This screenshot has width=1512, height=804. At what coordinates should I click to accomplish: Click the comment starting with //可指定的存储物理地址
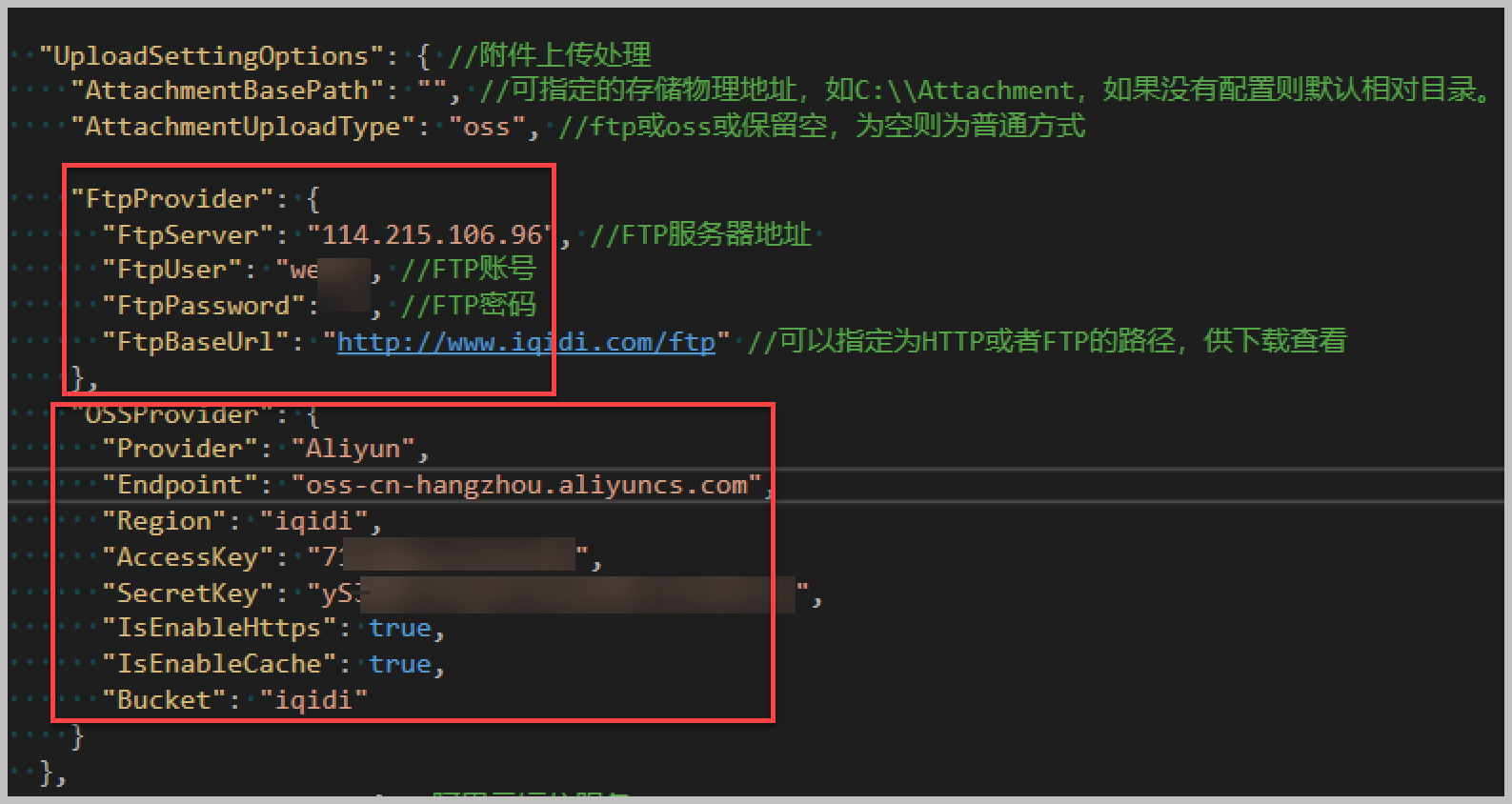tap(985, 90)
